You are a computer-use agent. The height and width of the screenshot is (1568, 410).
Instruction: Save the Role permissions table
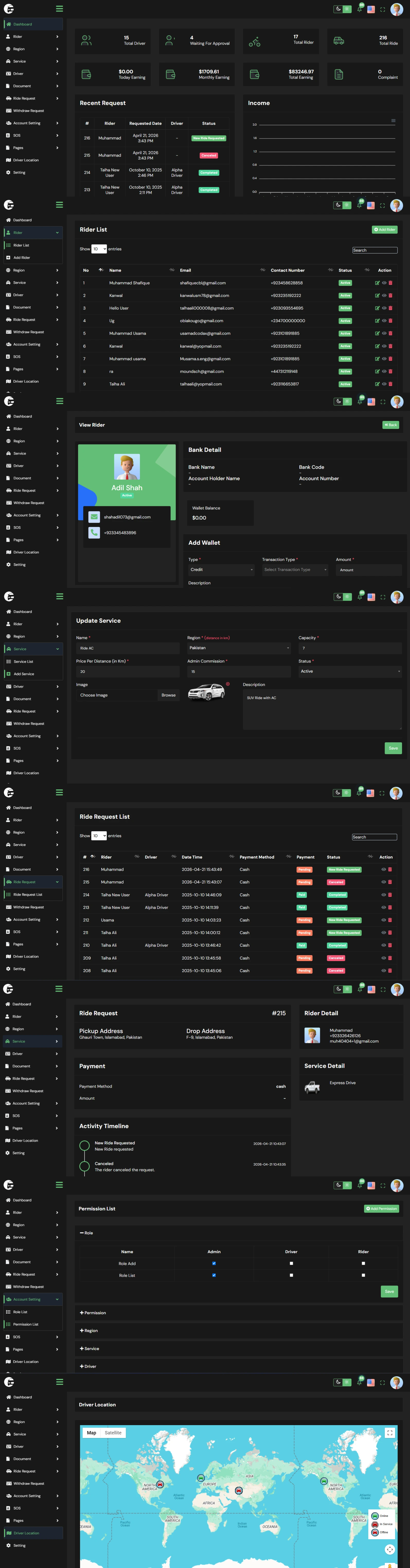[x=389, y=1292]
